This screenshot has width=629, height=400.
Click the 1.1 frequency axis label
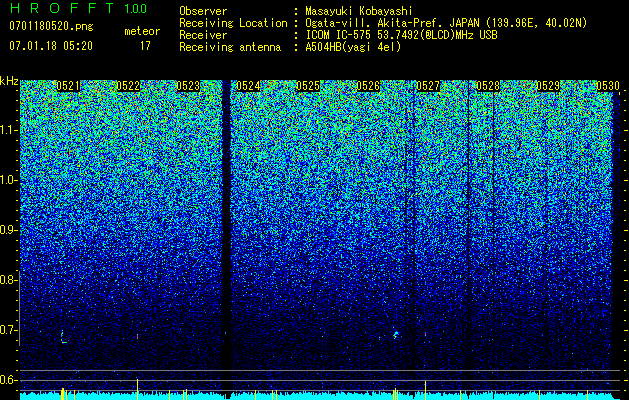[x=8, y=130]
